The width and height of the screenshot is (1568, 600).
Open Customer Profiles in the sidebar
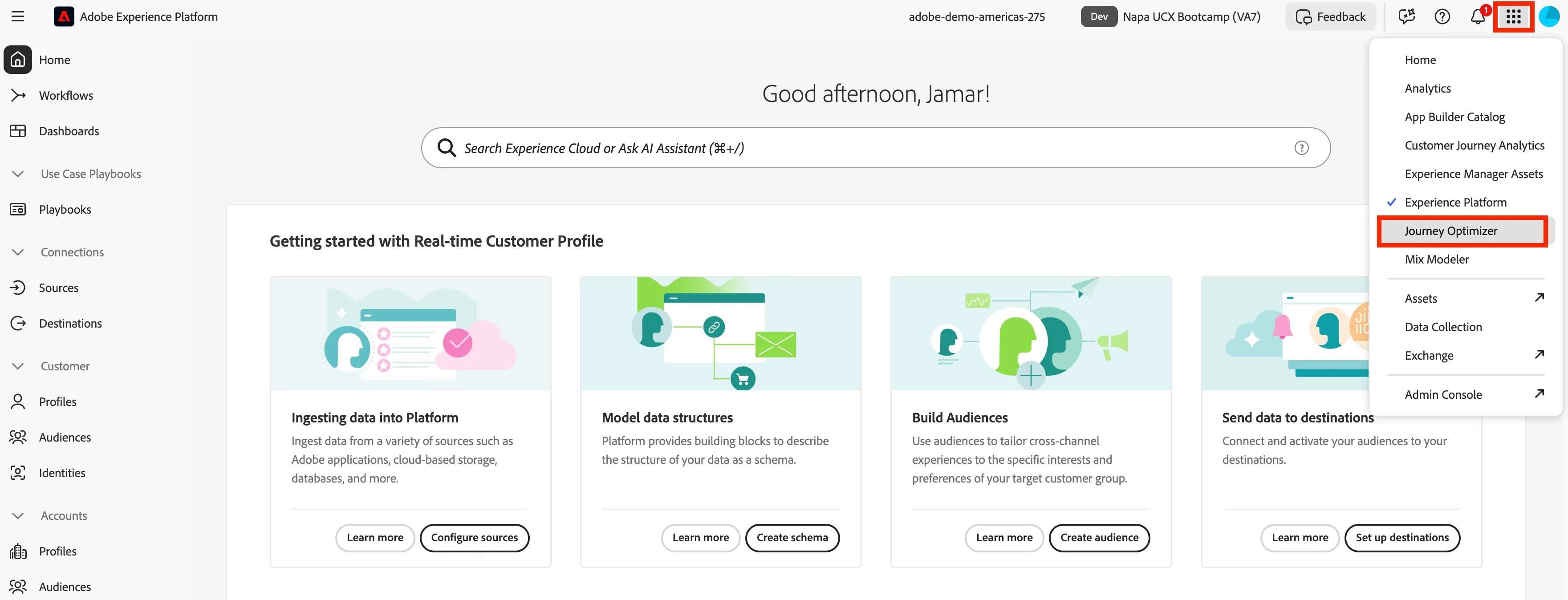point(57,401)
